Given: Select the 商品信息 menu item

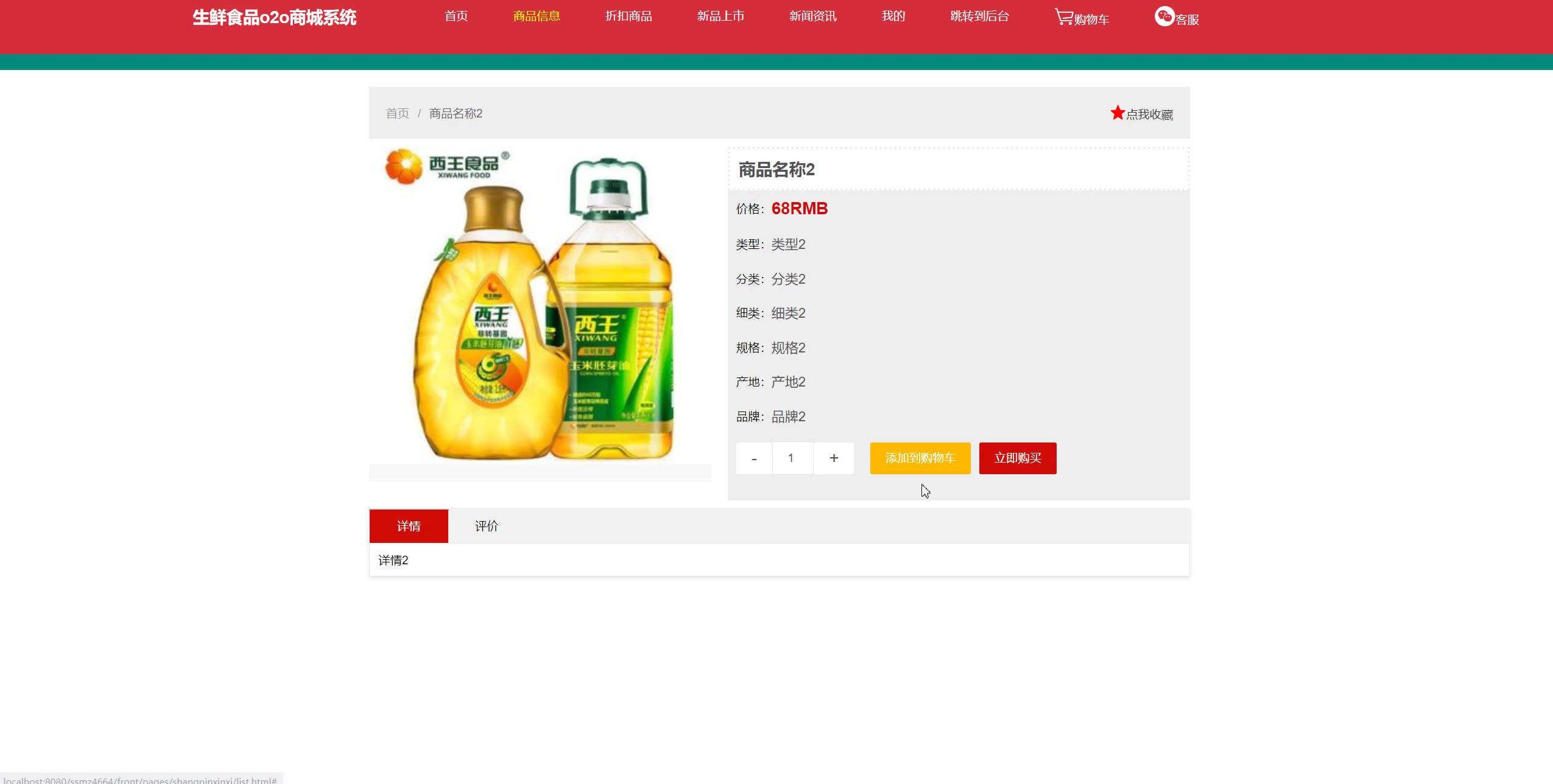Looking at the screenshot, I should (x=537, y=16).
